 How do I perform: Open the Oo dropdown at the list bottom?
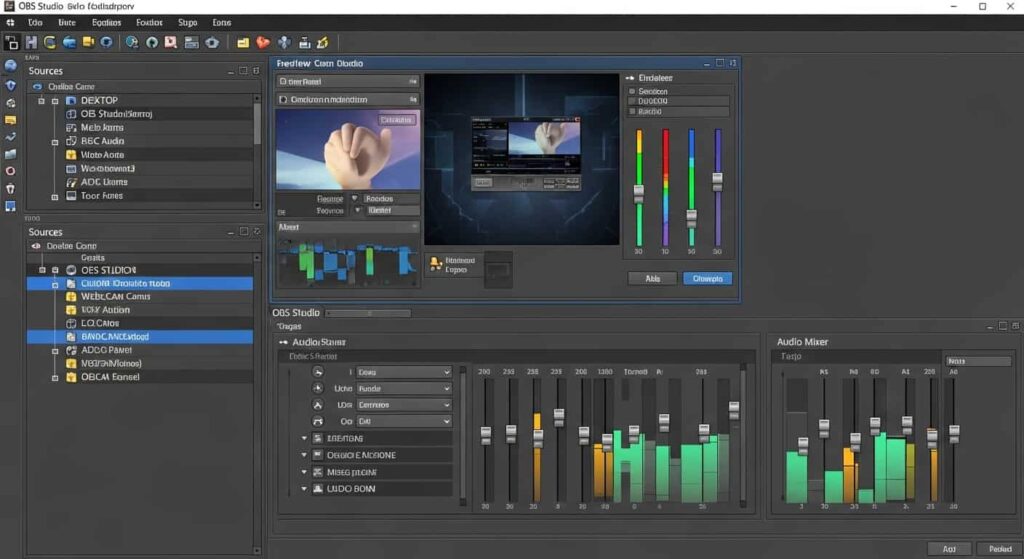click(404, 422)
